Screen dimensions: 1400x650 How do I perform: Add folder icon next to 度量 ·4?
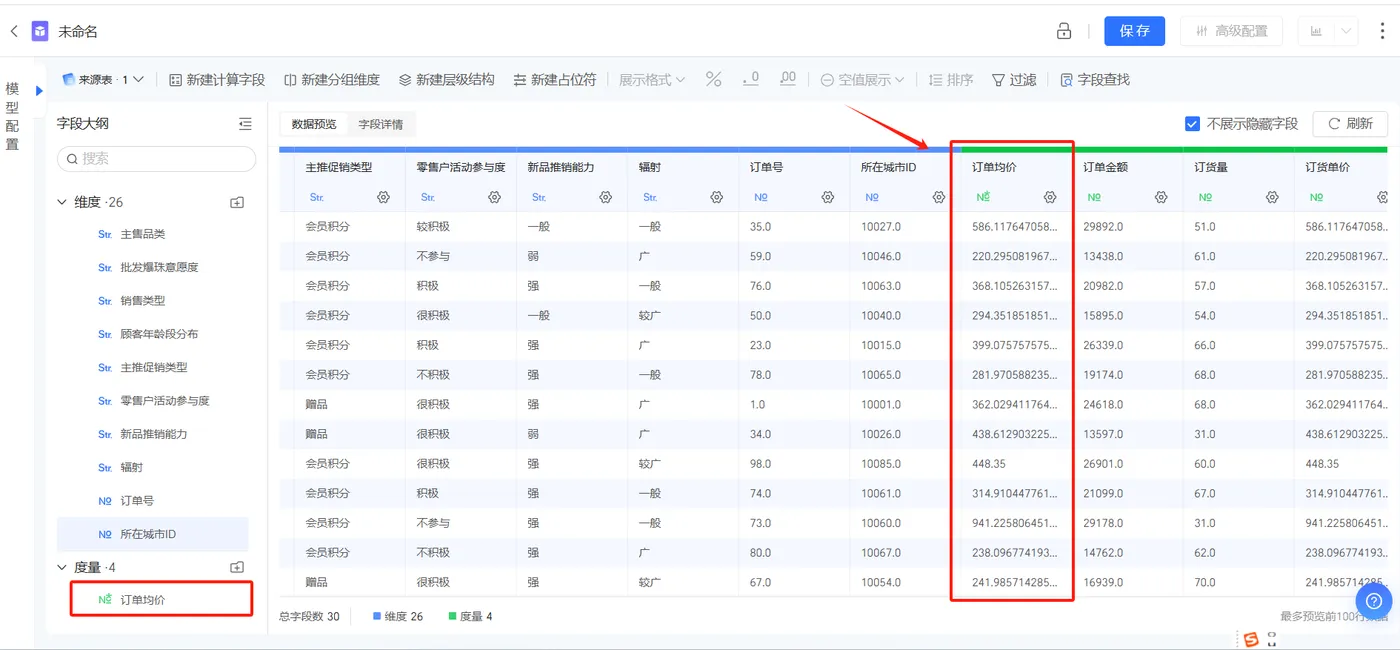coord(237,567)
